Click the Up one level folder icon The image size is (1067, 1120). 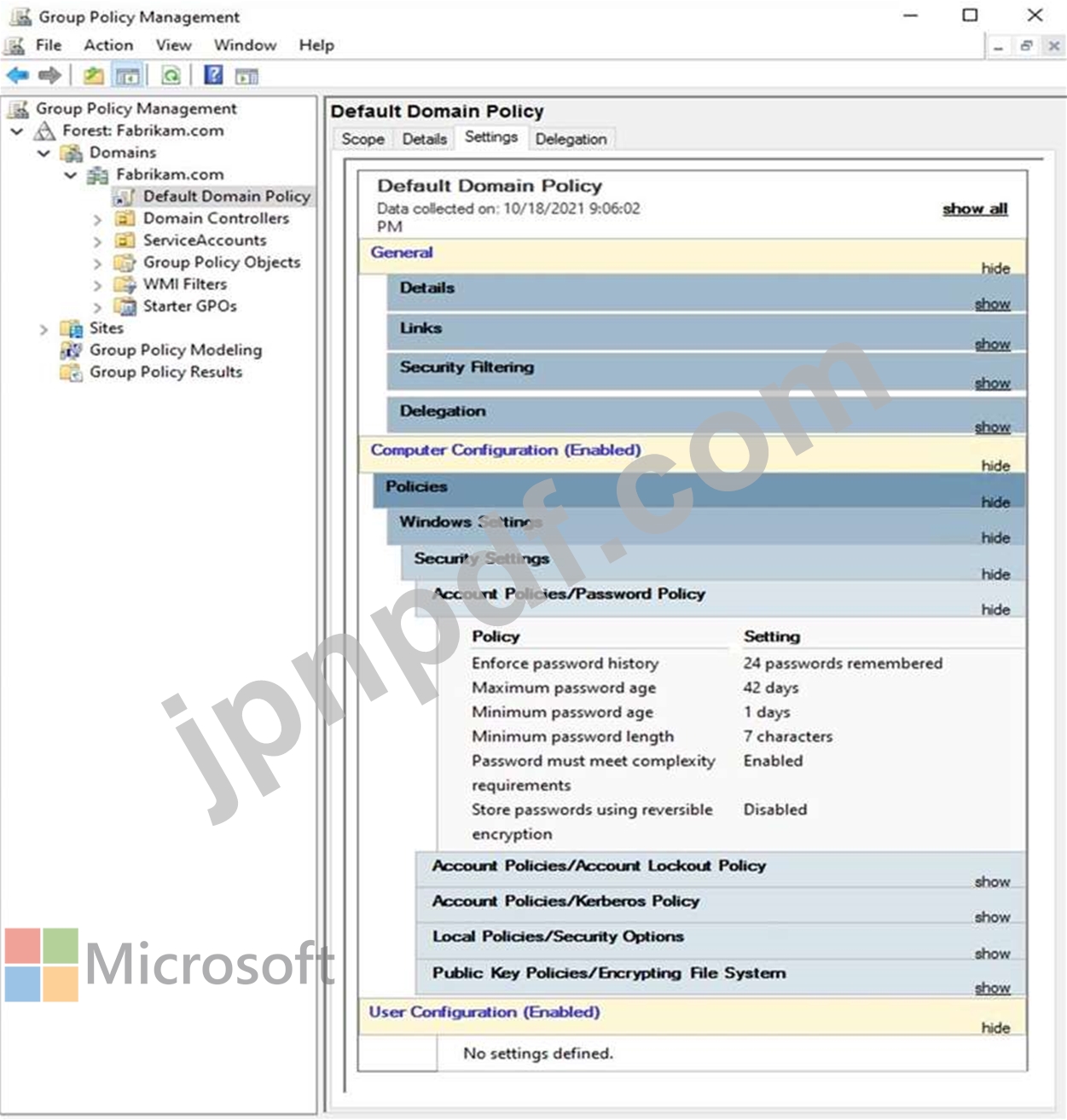tap(94, 76)
